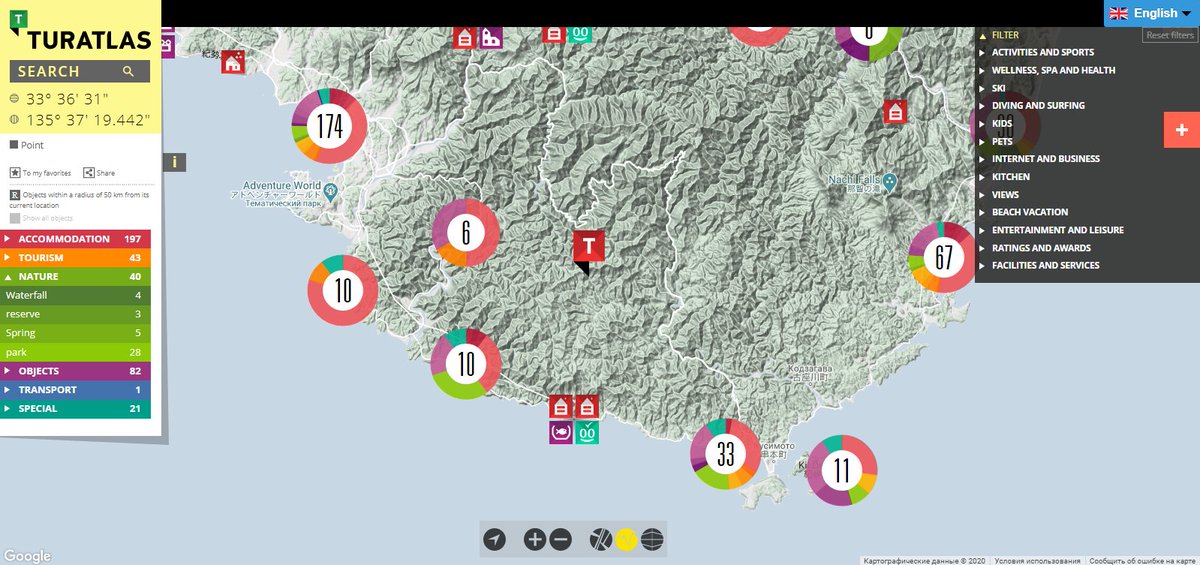Click the R radius objects icon
The height and width of the screenshot is (565, 1200).
coord(15,195)
